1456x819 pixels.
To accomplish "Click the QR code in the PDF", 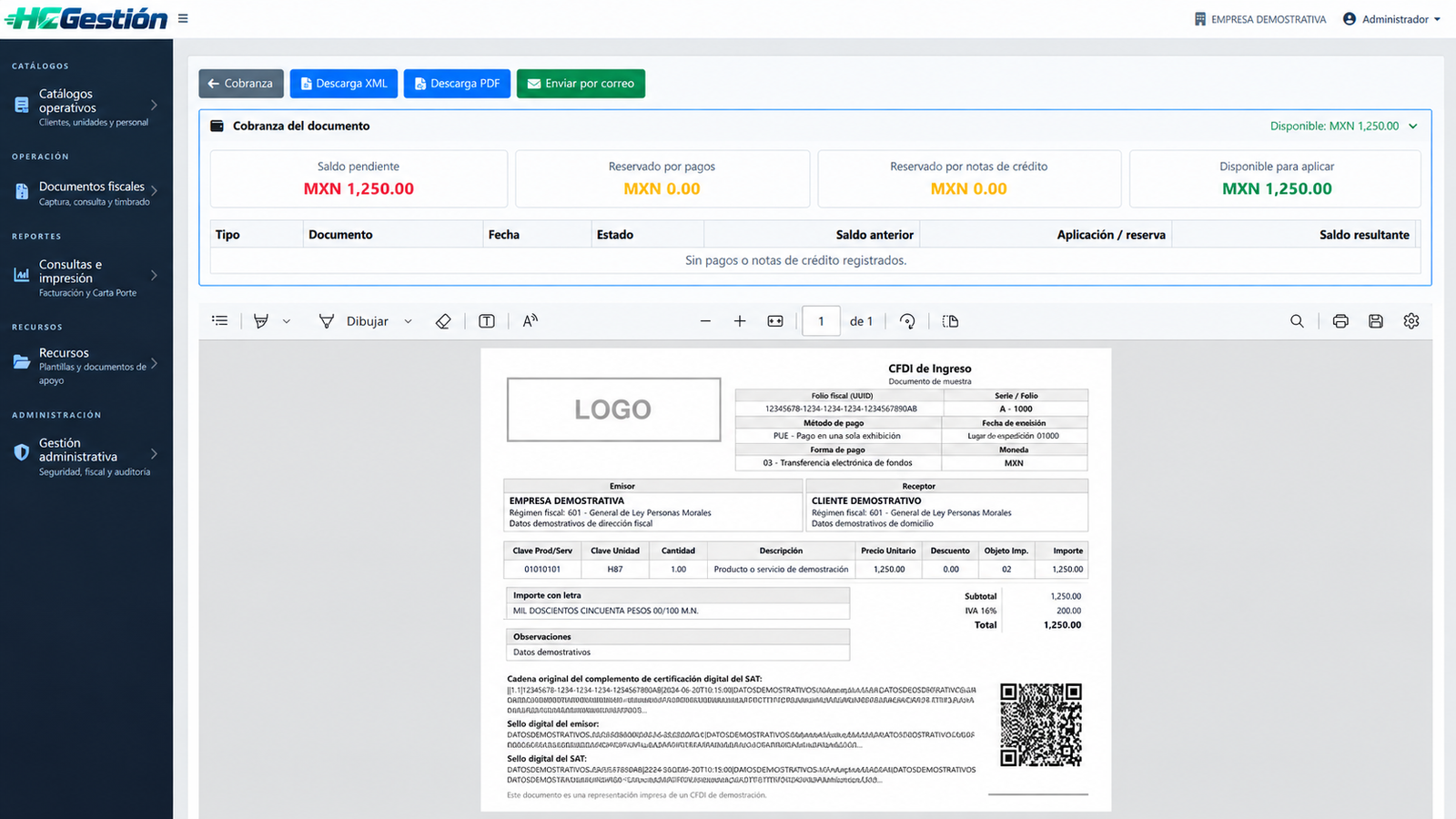I will coord(1041,725).
